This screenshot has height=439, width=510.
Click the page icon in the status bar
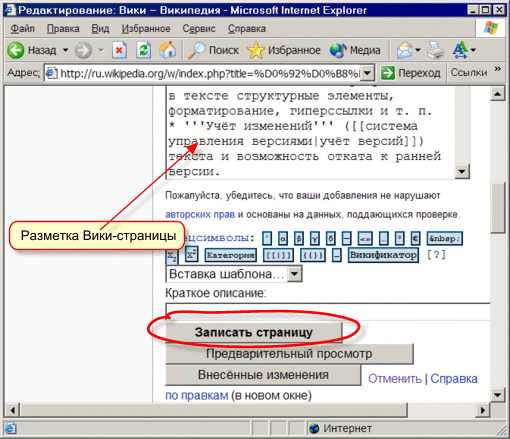pyautogui.click(x=10, y=429)
